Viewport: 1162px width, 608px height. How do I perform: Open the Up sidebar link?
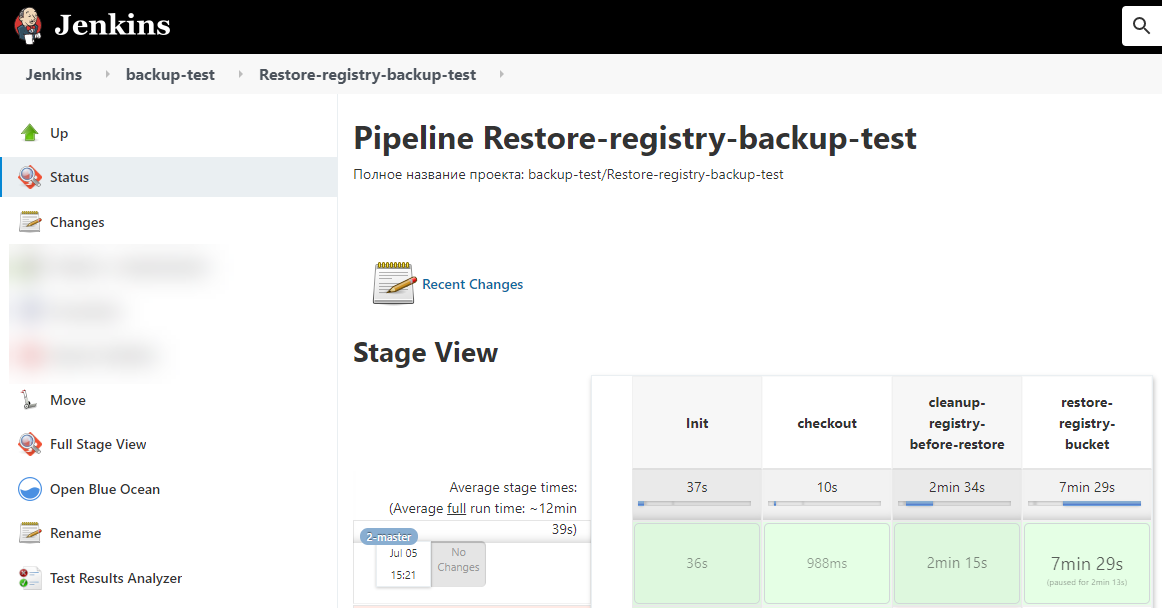pyautogui.click(x=59, y=133)
